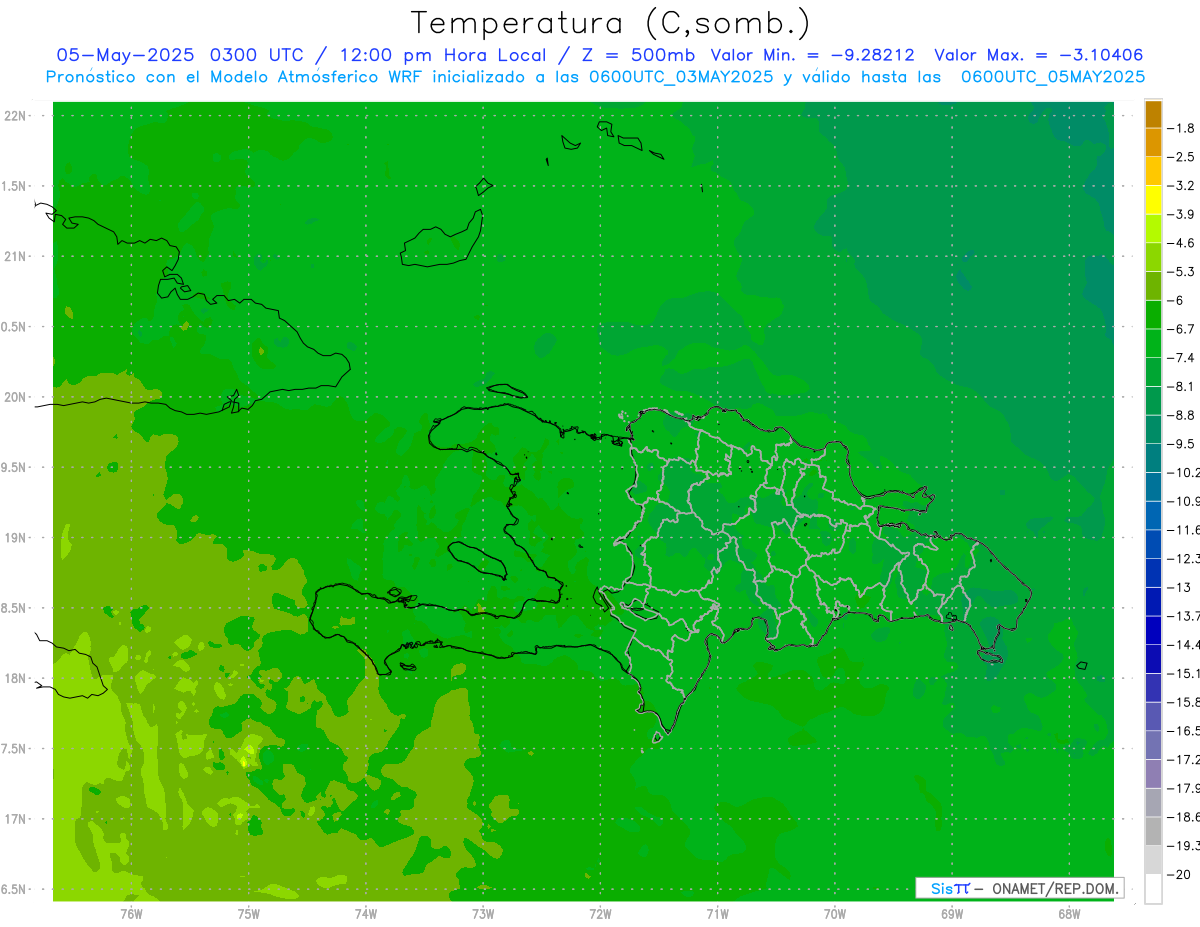This screenshot has height=927, width=1200.
Task: Pick the dark orange swatch above -1.8
Action: (1153, 114)
